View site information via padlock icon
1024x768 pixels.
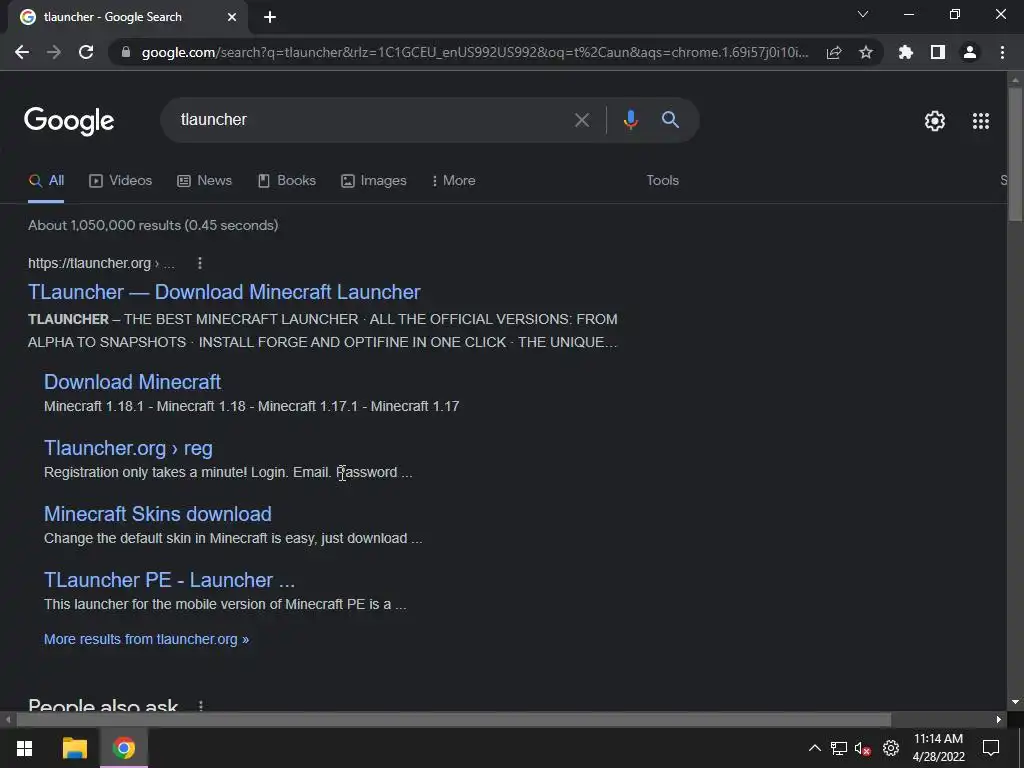point(126,52)
